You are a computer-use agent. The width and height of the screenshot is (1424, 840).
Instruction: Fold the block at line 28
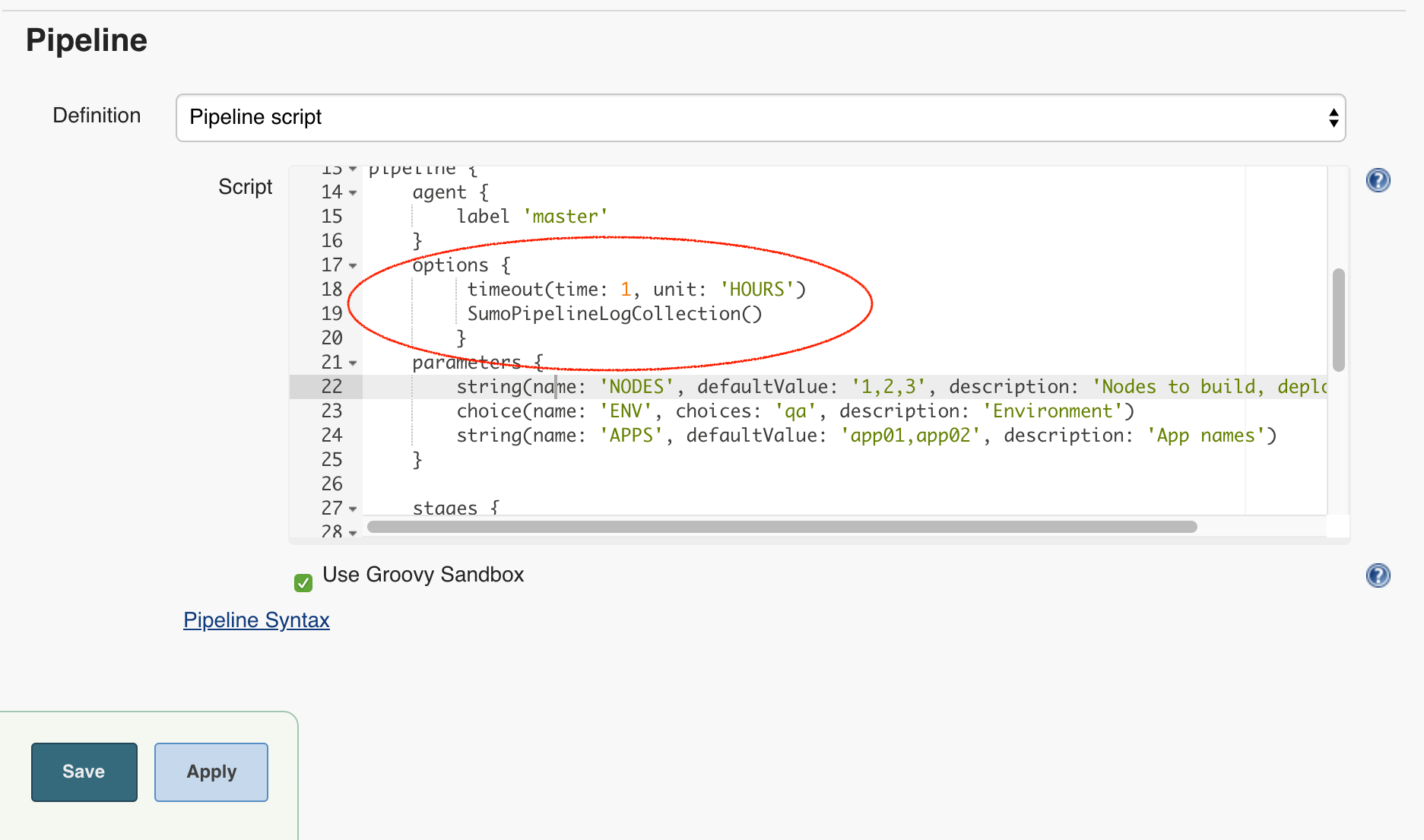pos(353,533)
